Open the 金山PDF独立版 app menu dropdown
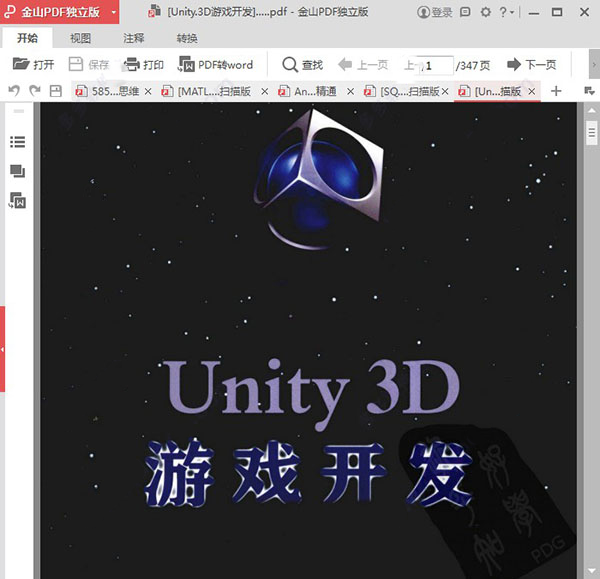 click(x=113, y=12)
